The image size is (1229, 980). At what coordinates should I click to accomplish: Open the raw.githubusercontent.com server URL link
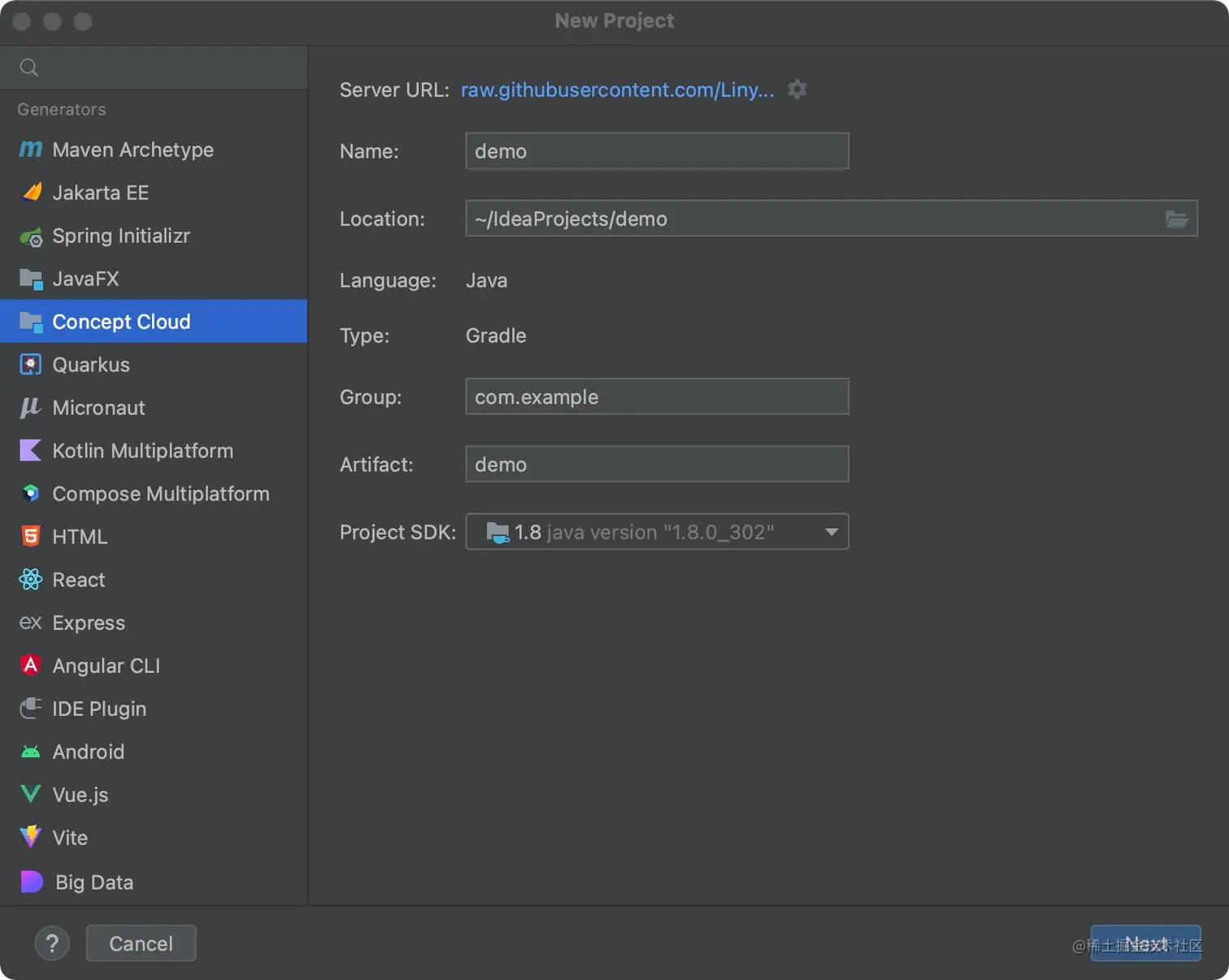point(617,89)
